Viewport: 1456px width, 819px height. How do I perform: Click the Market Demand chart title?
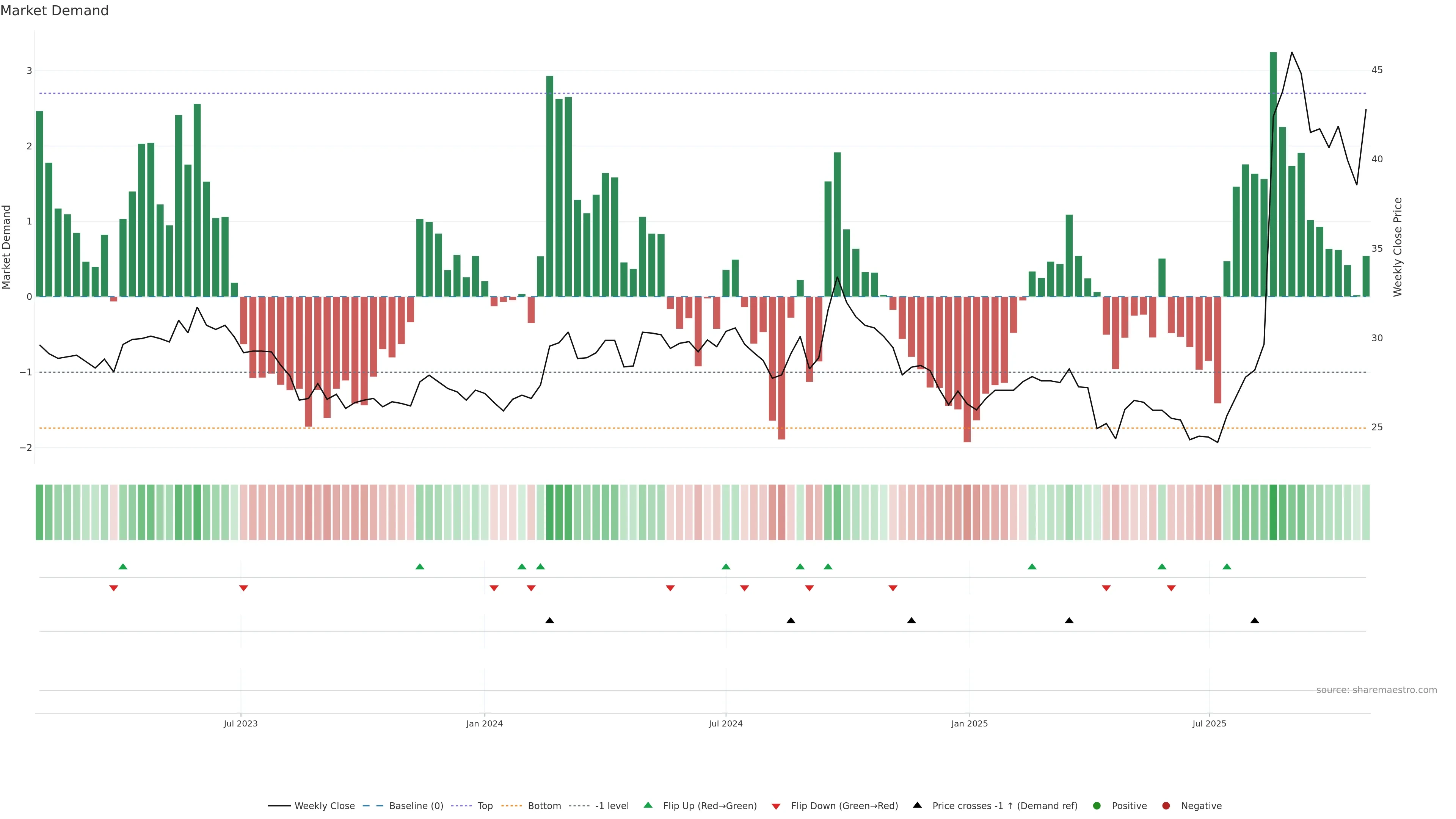[x=54, y=11]
